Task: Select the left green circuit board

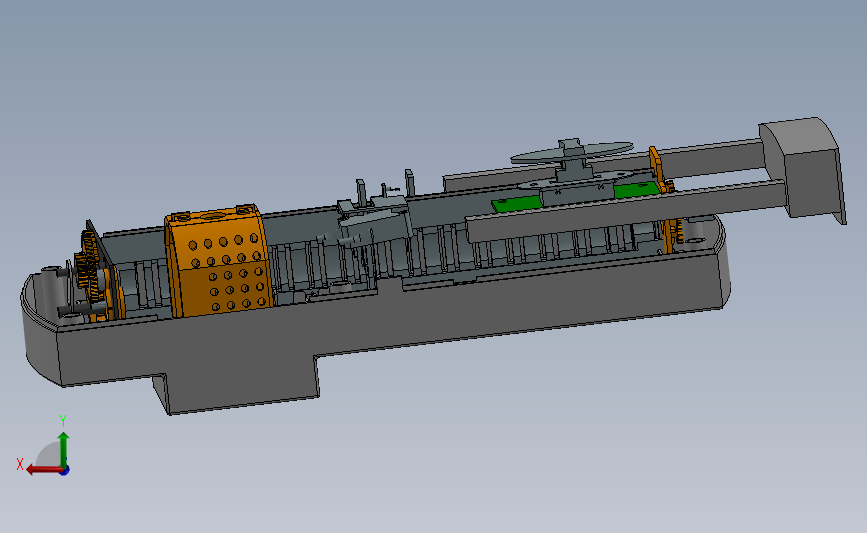Action: point(517,203)
